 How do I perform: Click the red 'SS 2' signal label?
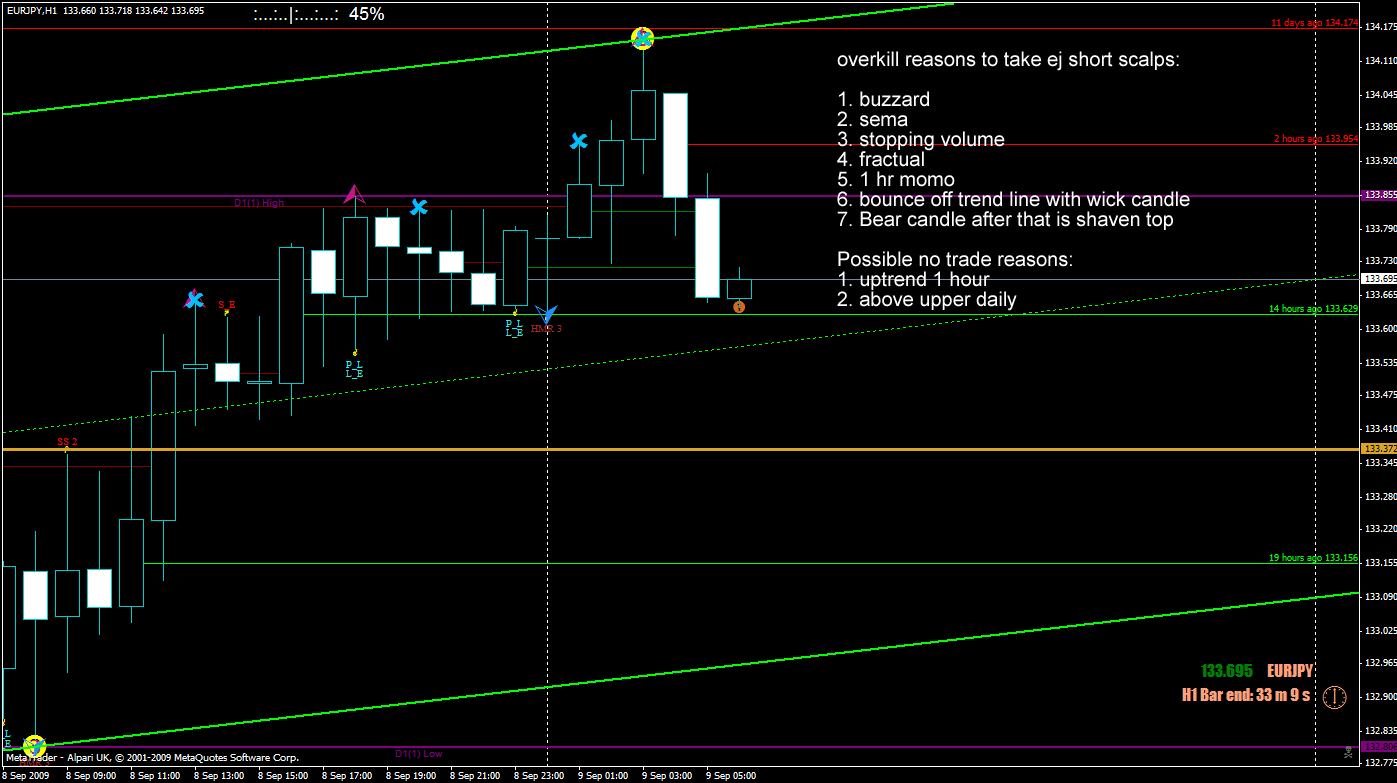pyautogui.click(x=67, y=441)
